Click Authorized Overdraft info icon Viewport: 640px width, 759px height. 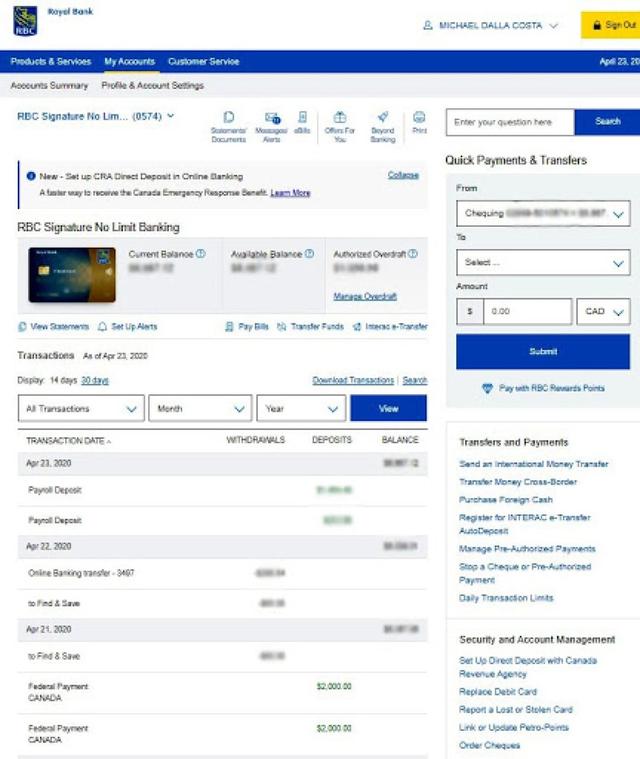pyautogui.click(x=413, y=254)
